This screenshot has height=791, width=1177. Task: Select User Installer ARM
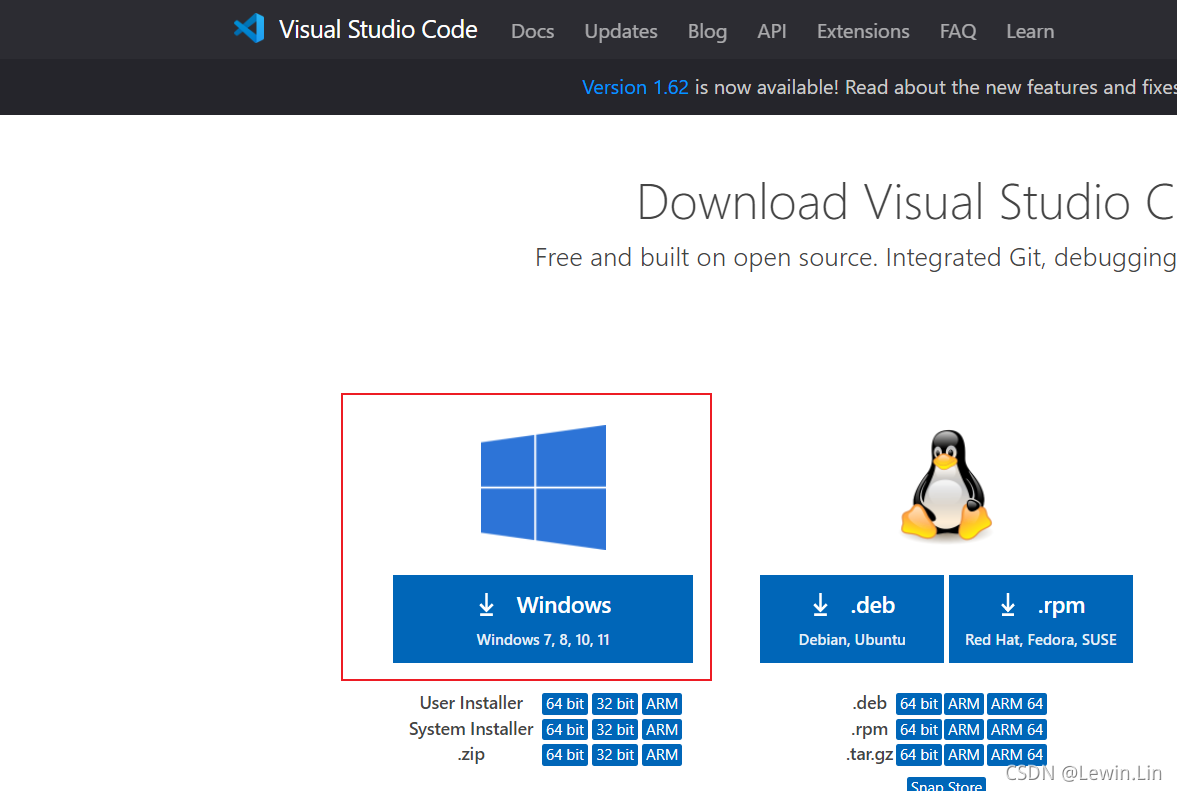[662, 704]
